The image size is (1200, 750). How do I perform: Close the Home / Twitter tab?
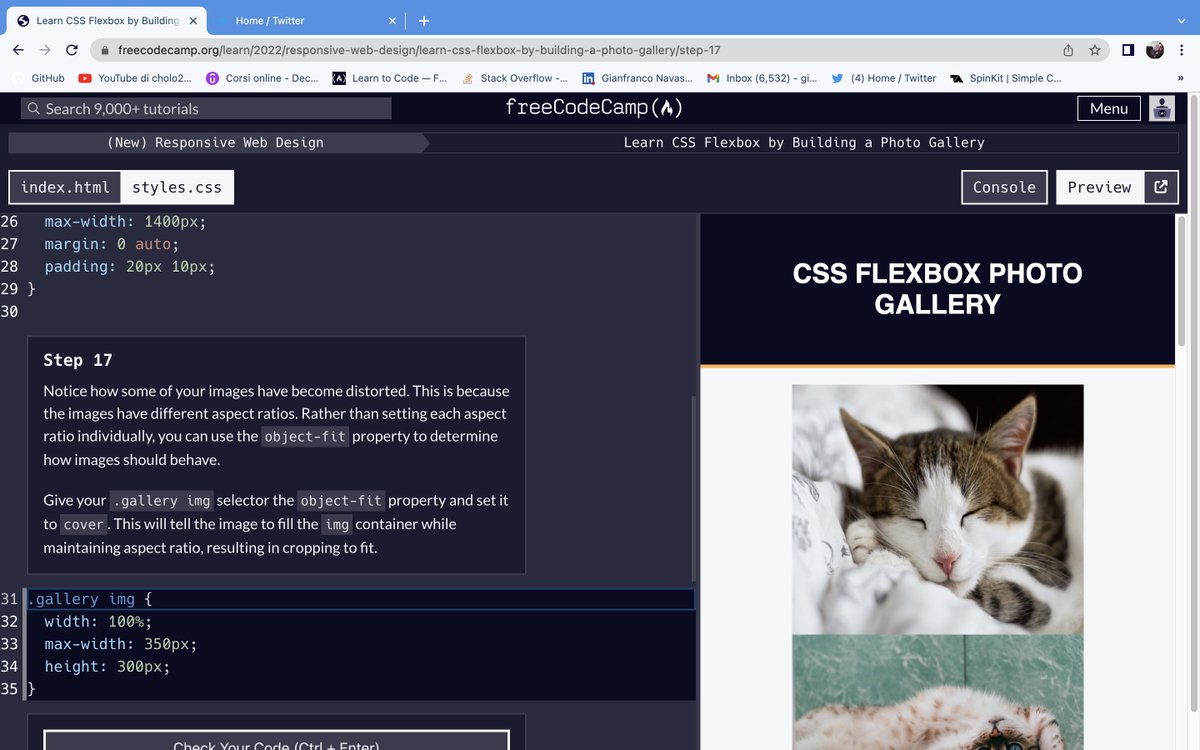point(392,20)
